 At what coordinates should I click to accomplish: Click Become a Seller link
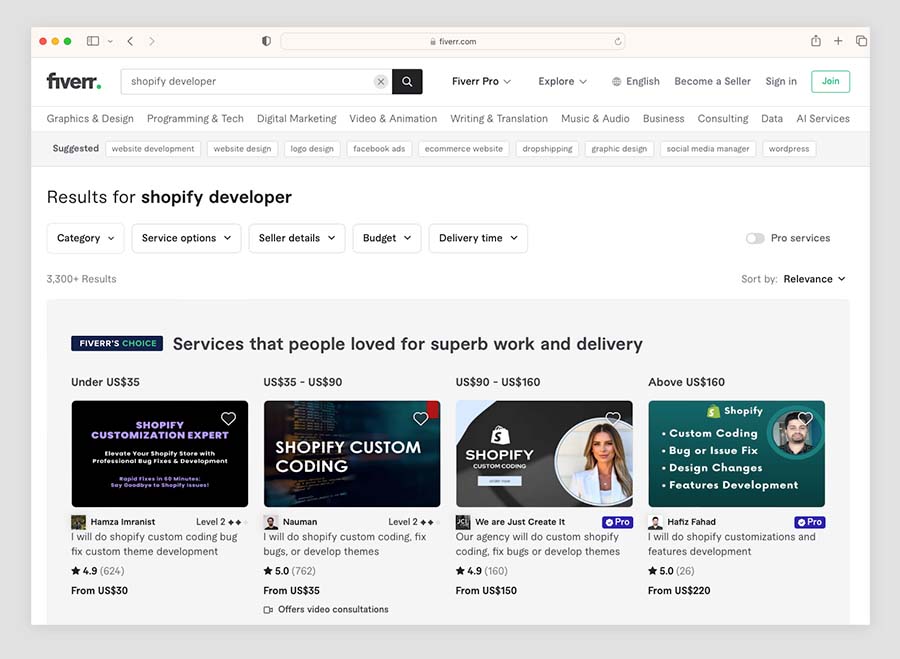[x=712, y=82]
